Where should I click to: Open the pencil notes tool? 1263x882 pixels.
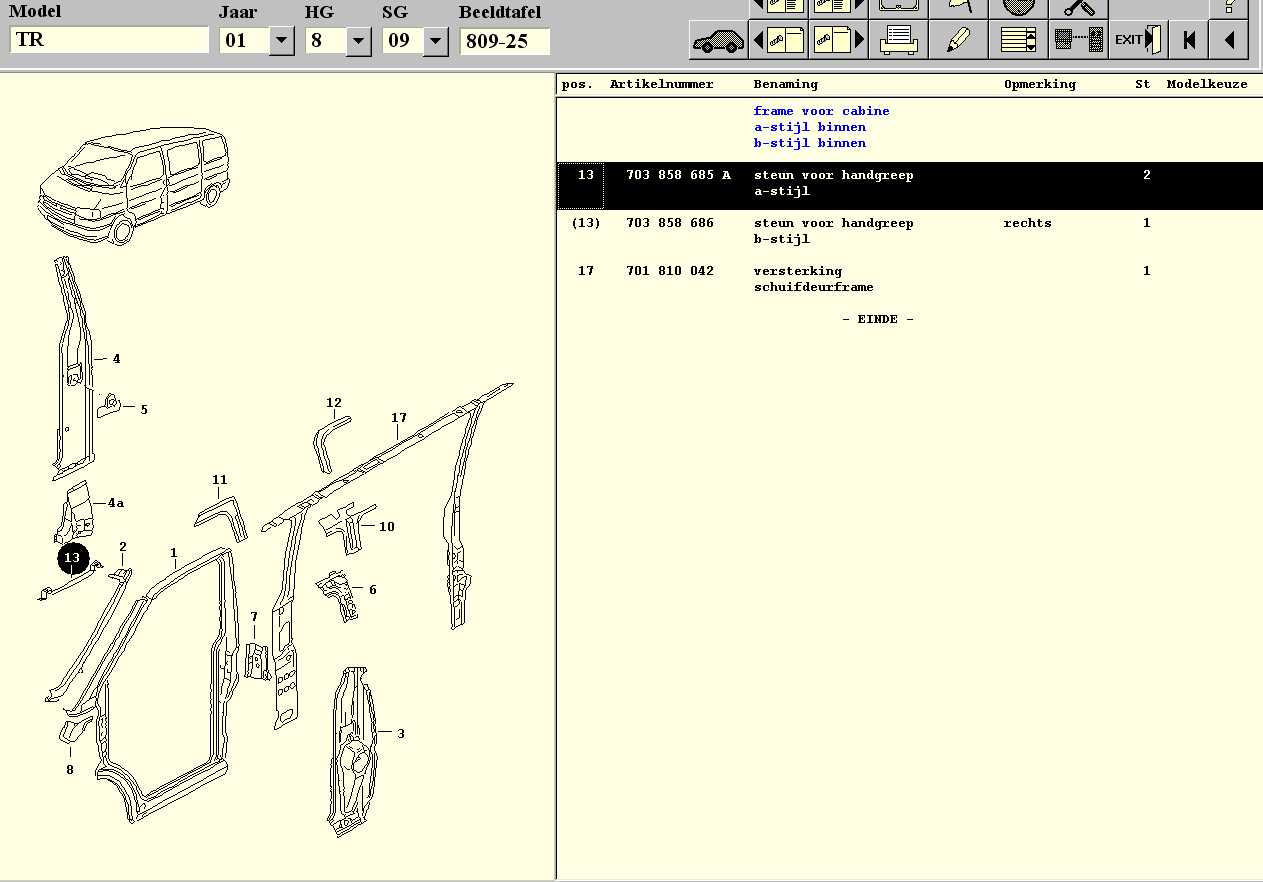[958, 41]
